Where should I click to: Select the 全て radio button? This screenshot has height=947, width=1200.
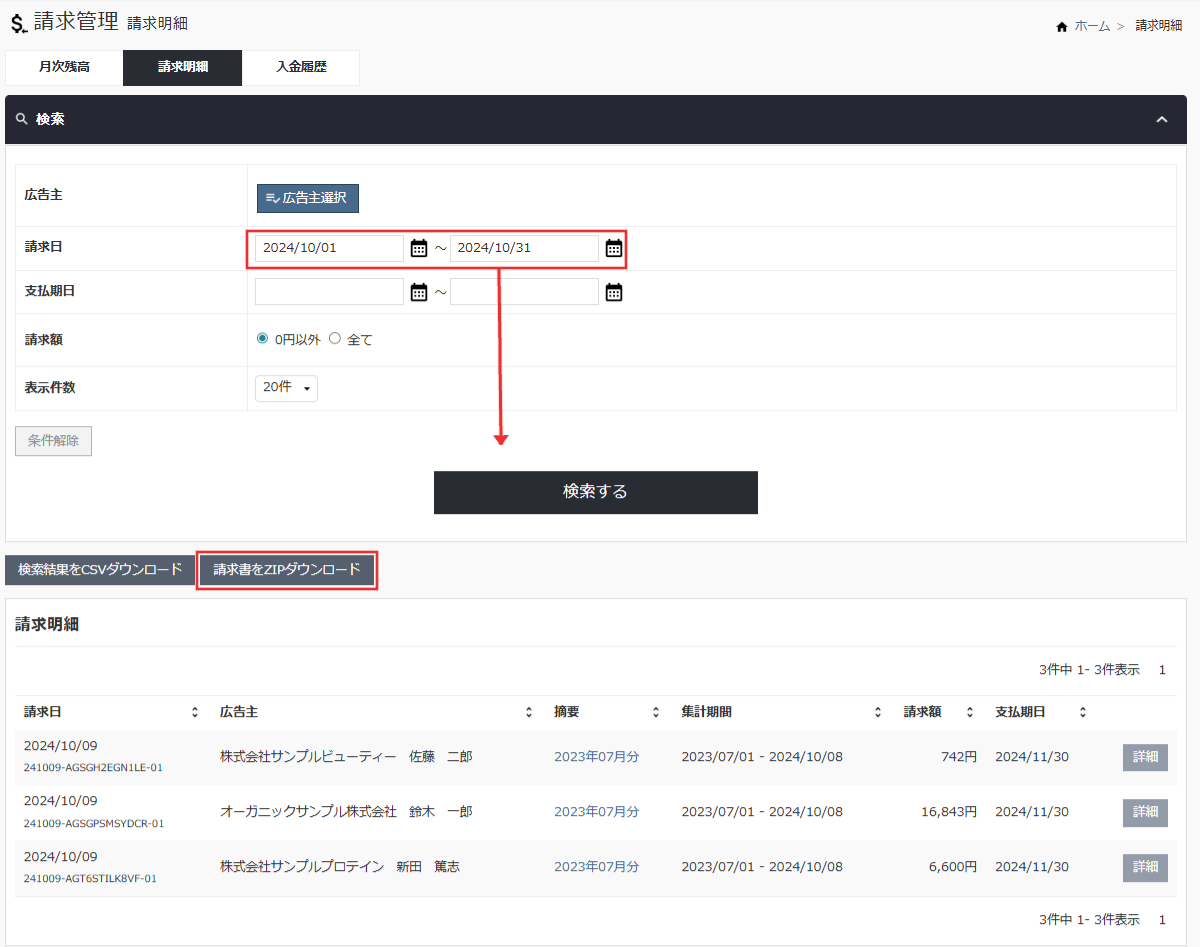coord(335,339)
